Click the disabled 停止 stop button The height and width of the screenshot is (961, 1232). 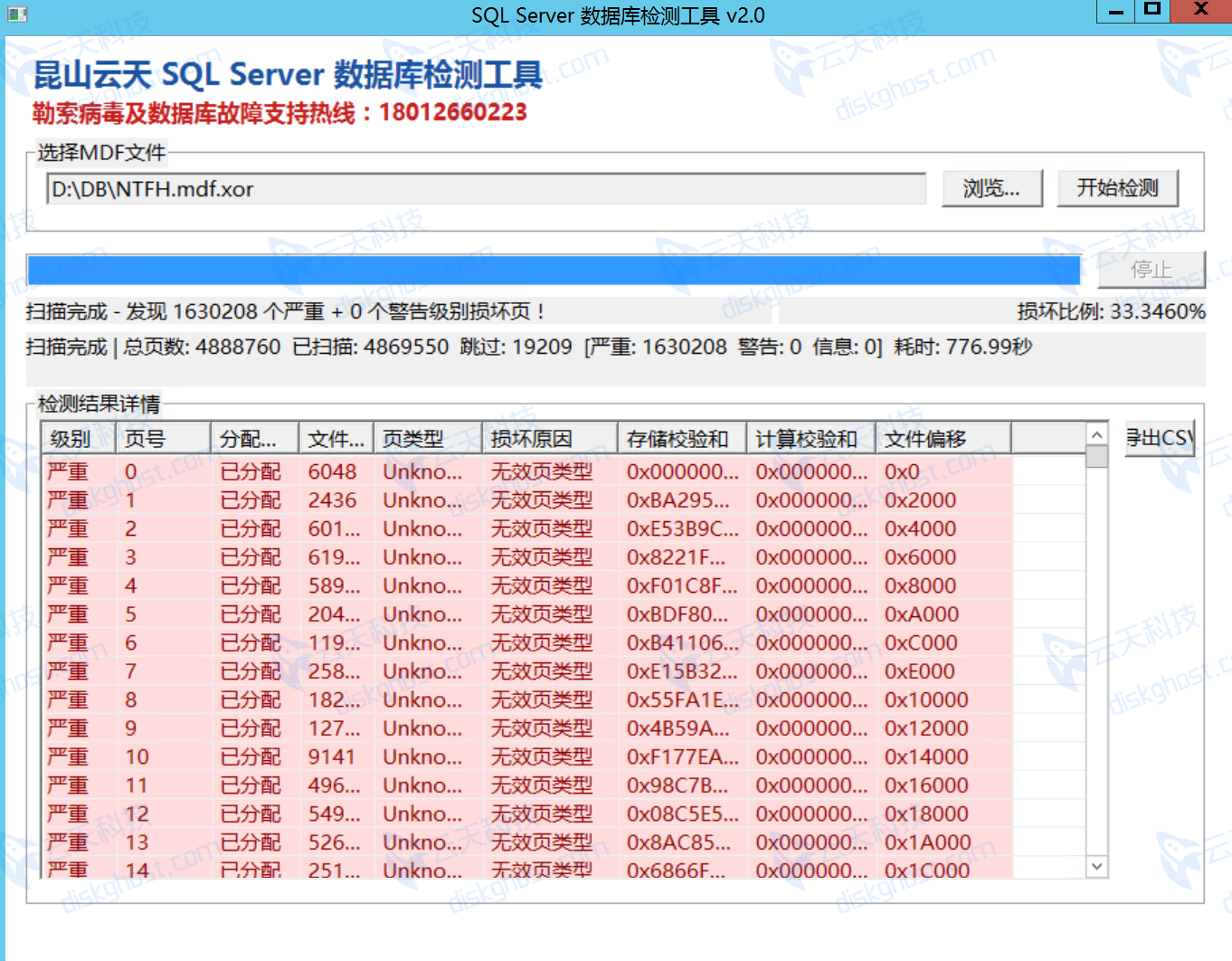tap(1151, 270)
